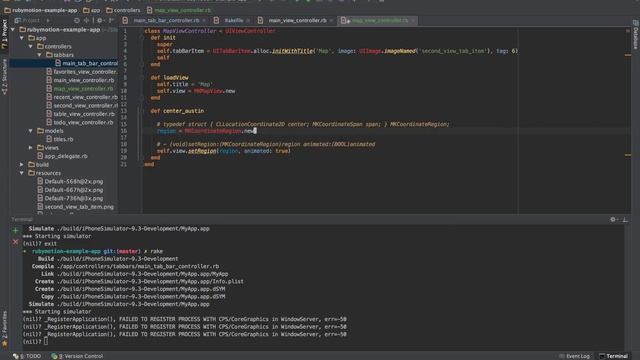
Task: Switch to the Rakefile editor tab
Action: pos(233,20)
